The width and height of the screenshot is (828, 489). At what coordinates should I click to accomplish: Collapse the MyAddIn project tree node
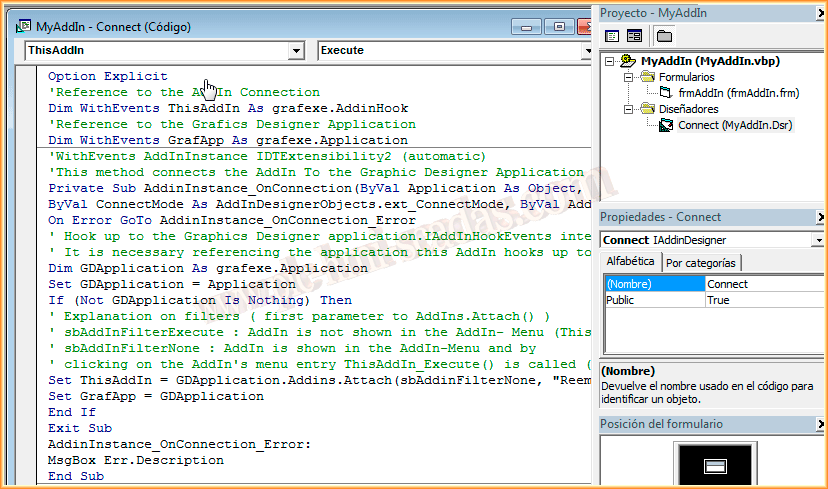coord(611,61)
